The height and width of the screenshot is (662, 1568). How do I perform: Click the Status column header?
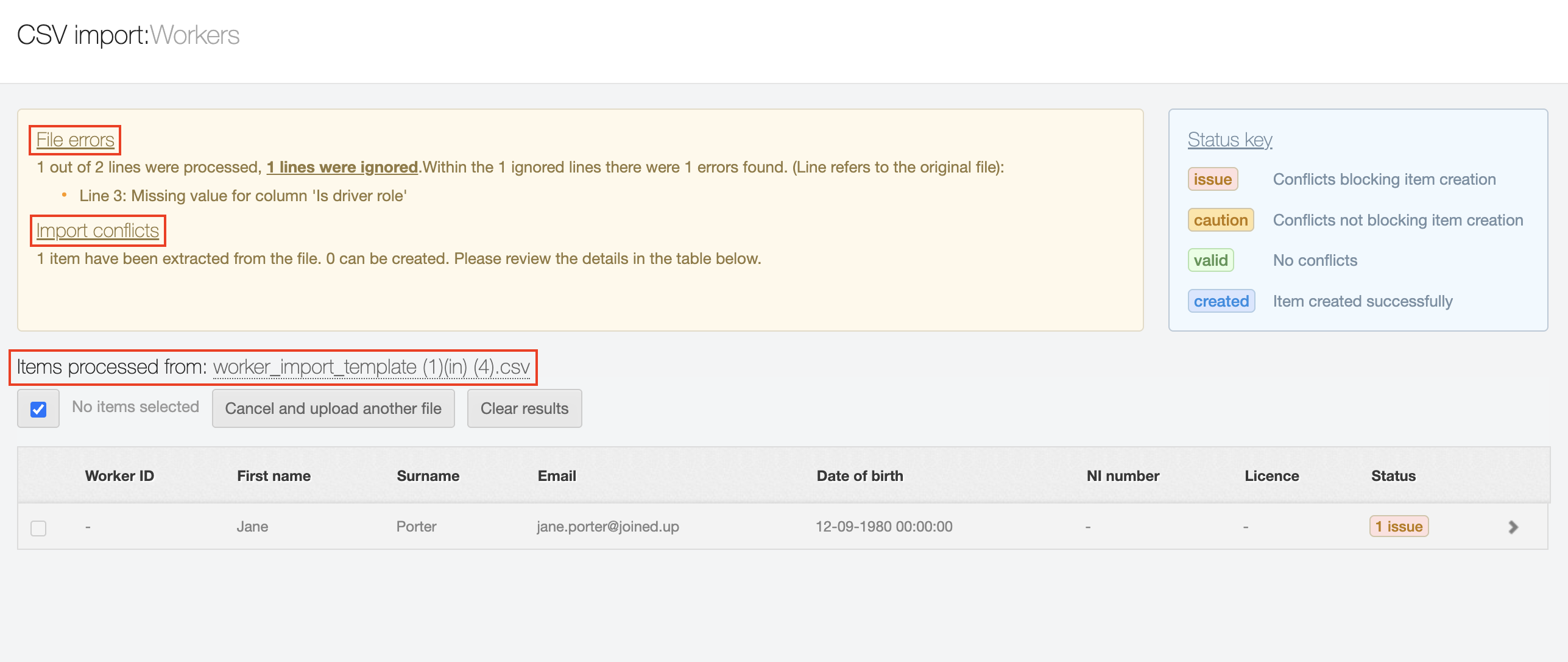pyautogui.click(x=1393, y=476)
